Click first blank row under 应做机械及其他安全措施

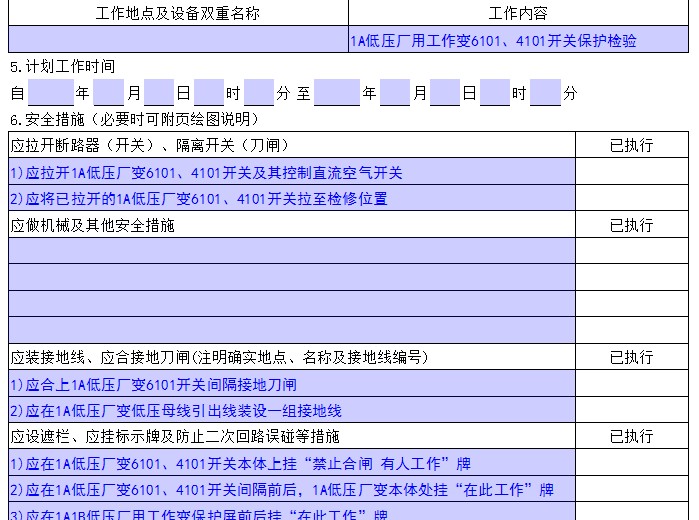[291, 250]
